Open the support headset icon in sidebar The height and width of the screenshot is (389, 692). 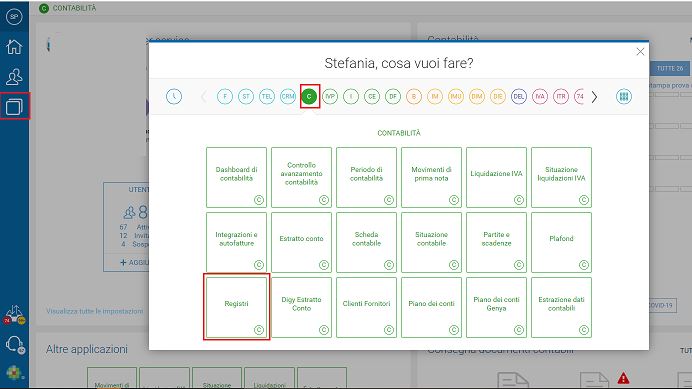(15, 344)
